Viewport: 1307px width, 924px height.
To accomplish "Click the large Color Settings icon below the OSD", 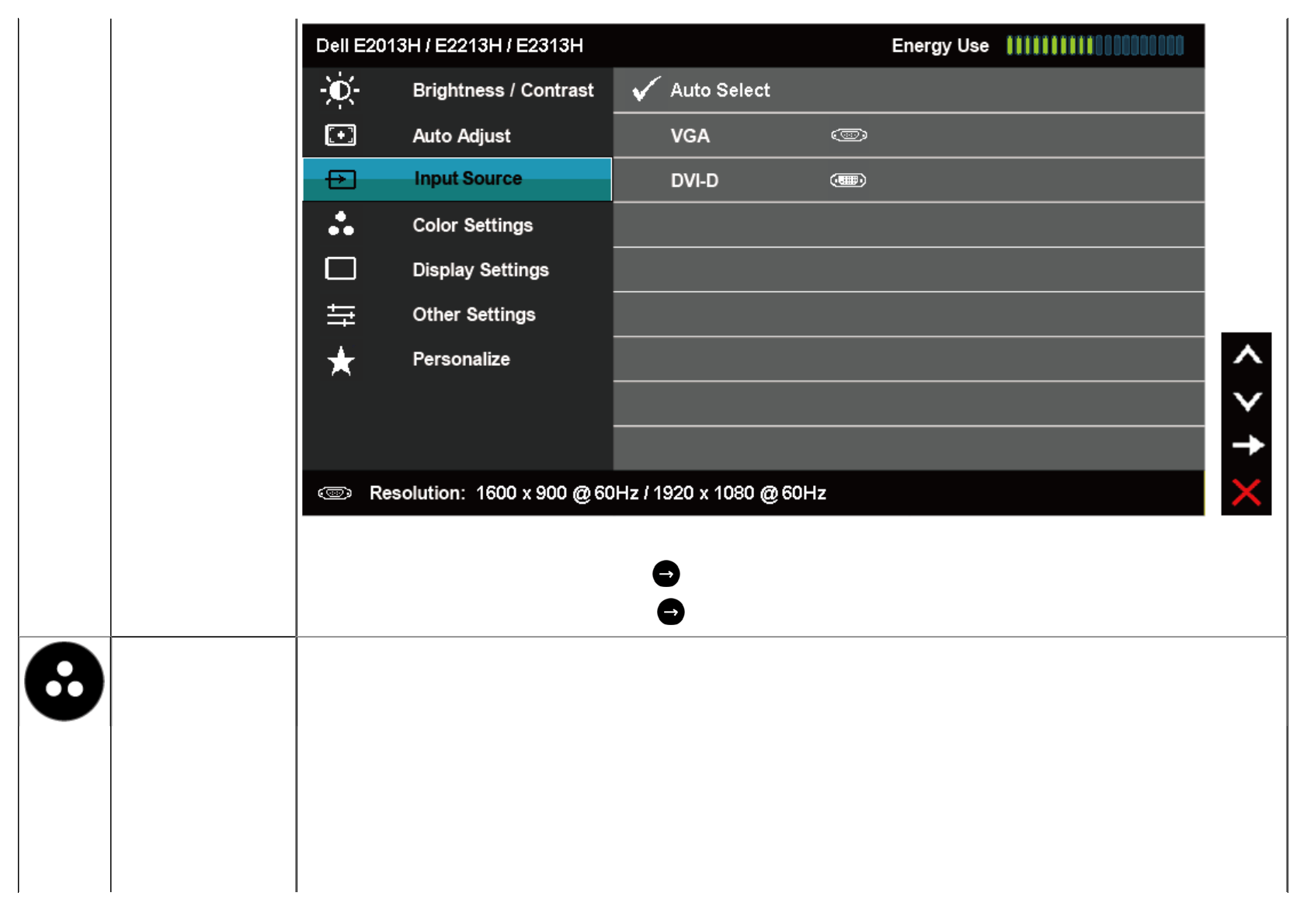I will point(64,681).
